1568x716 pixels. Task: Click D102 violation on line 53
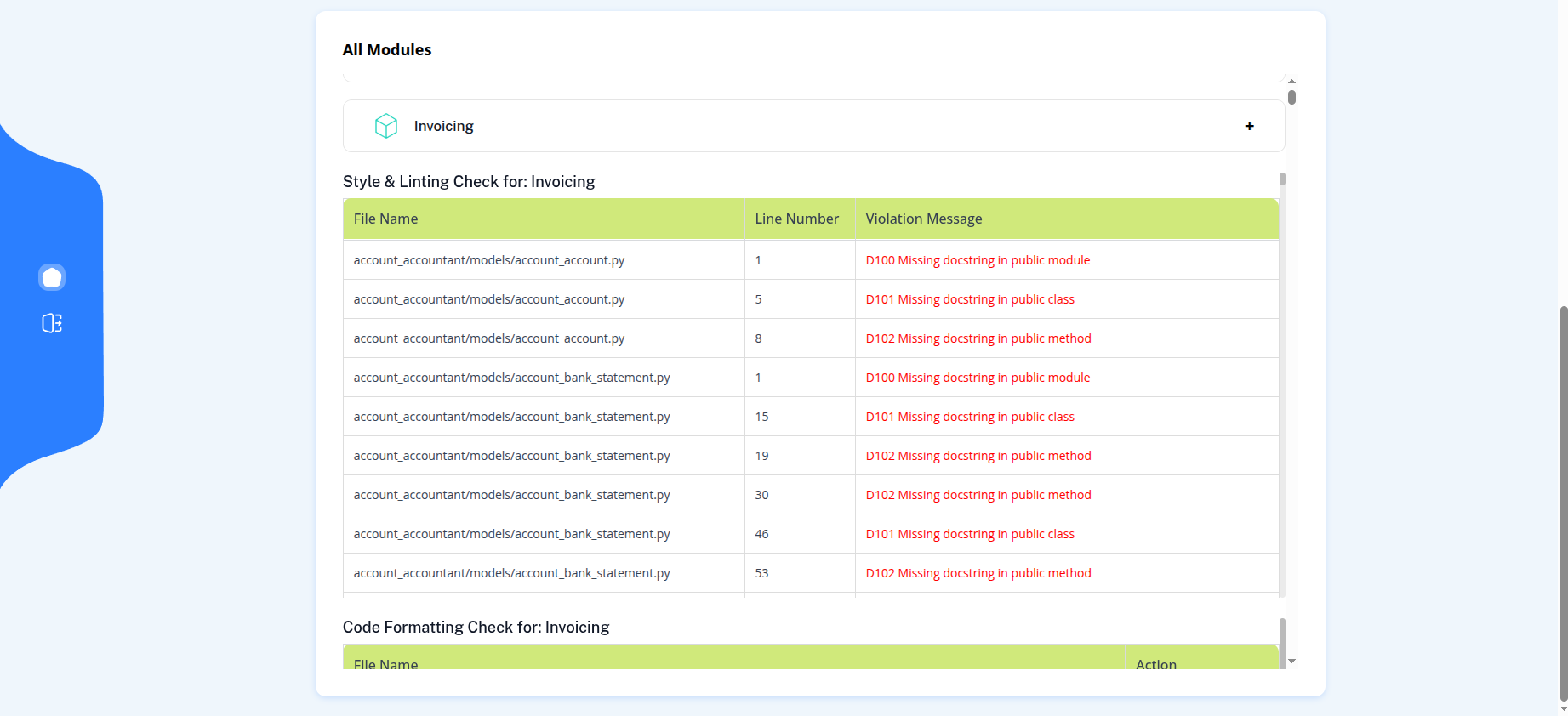(978, 573)
